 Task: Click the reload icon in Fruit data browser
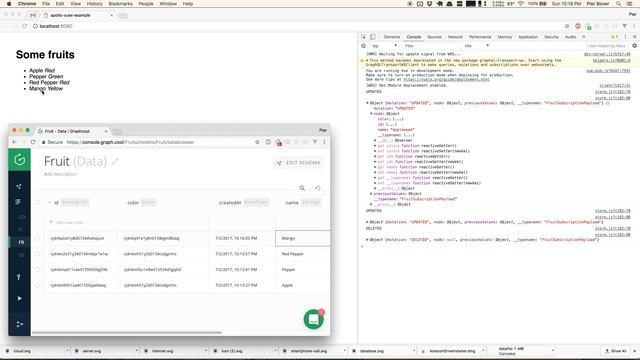pyautogui.click(x=318, y=188)
